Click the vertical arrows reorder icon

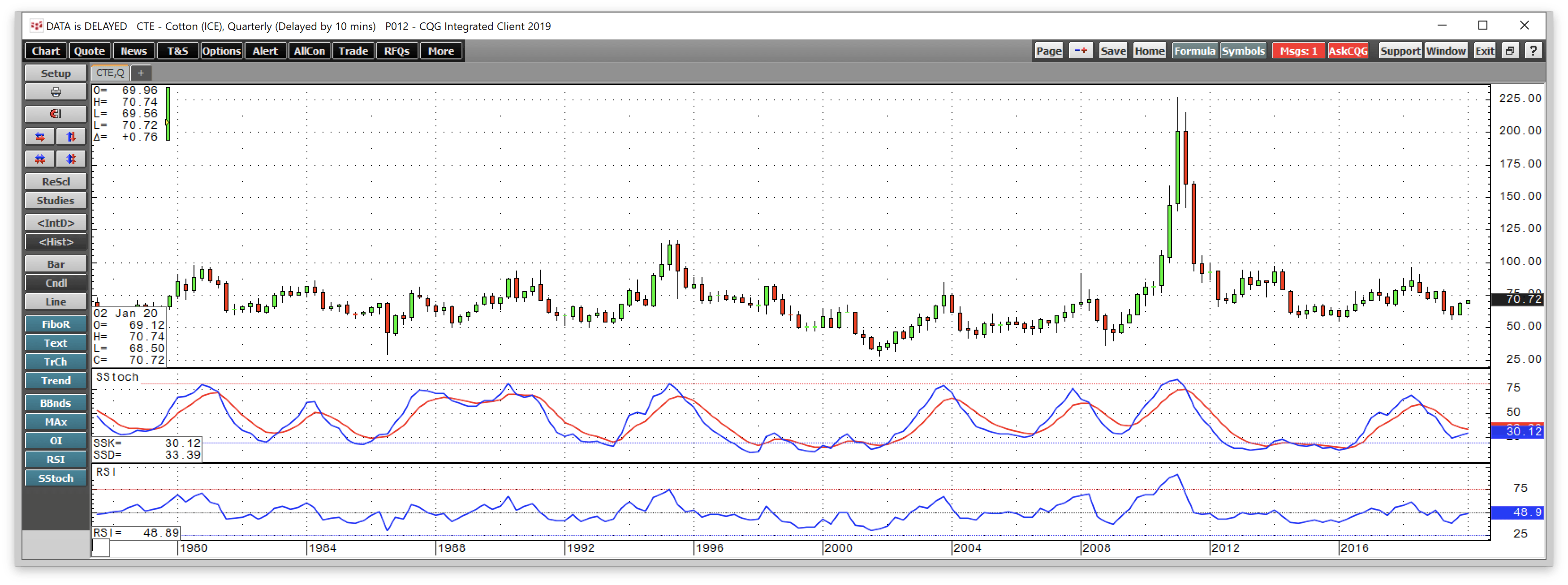(x=71, y=136)
